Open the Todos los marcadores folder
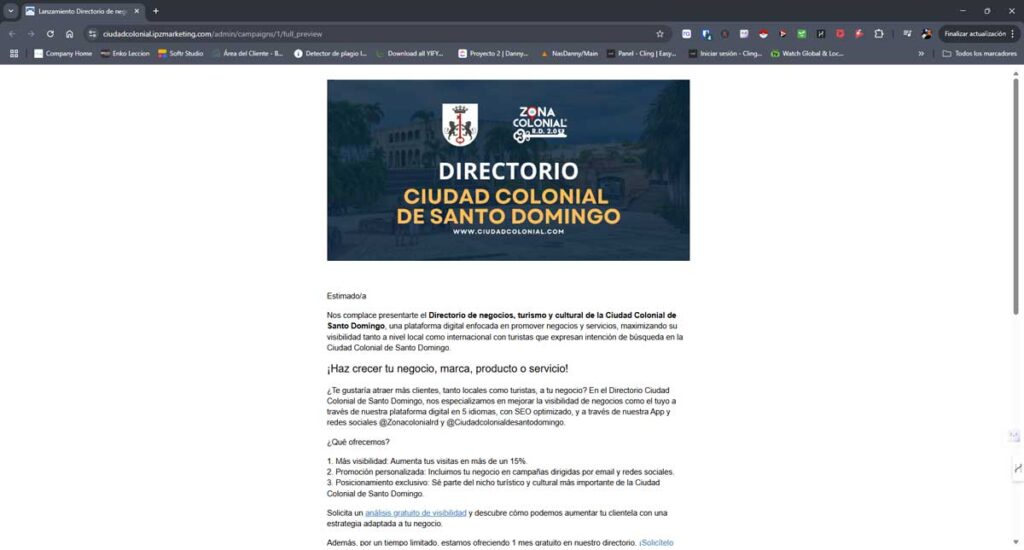This screenshot has width=1024, height=550. point(980,54)
